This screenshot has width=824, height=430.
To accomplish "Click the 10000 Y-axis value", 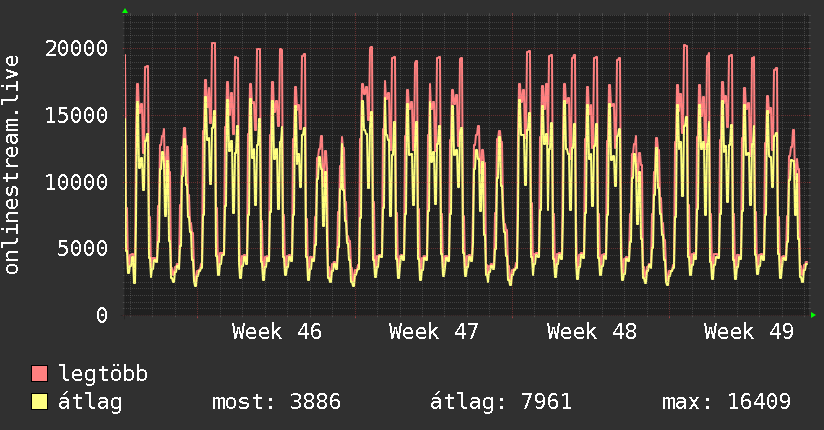I will [78, 182].
